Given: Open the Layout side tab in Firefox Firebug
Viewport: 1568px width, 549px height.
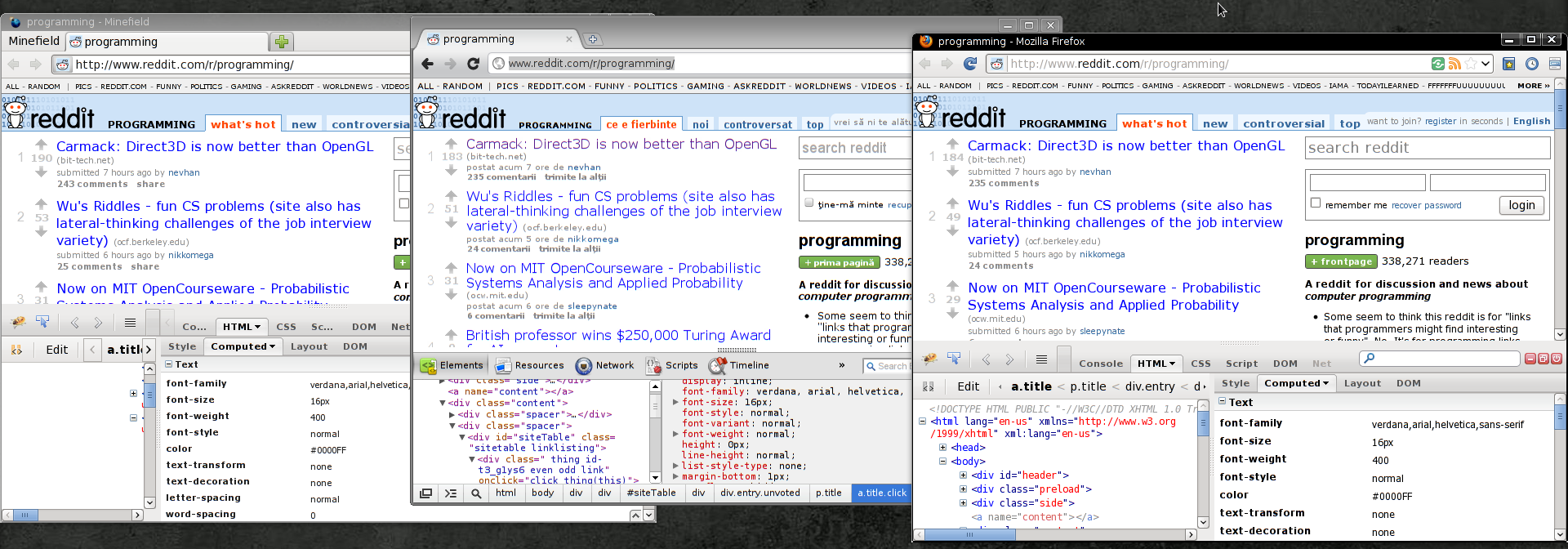Looking at the screenshot, I should [x=1362, y=383].
